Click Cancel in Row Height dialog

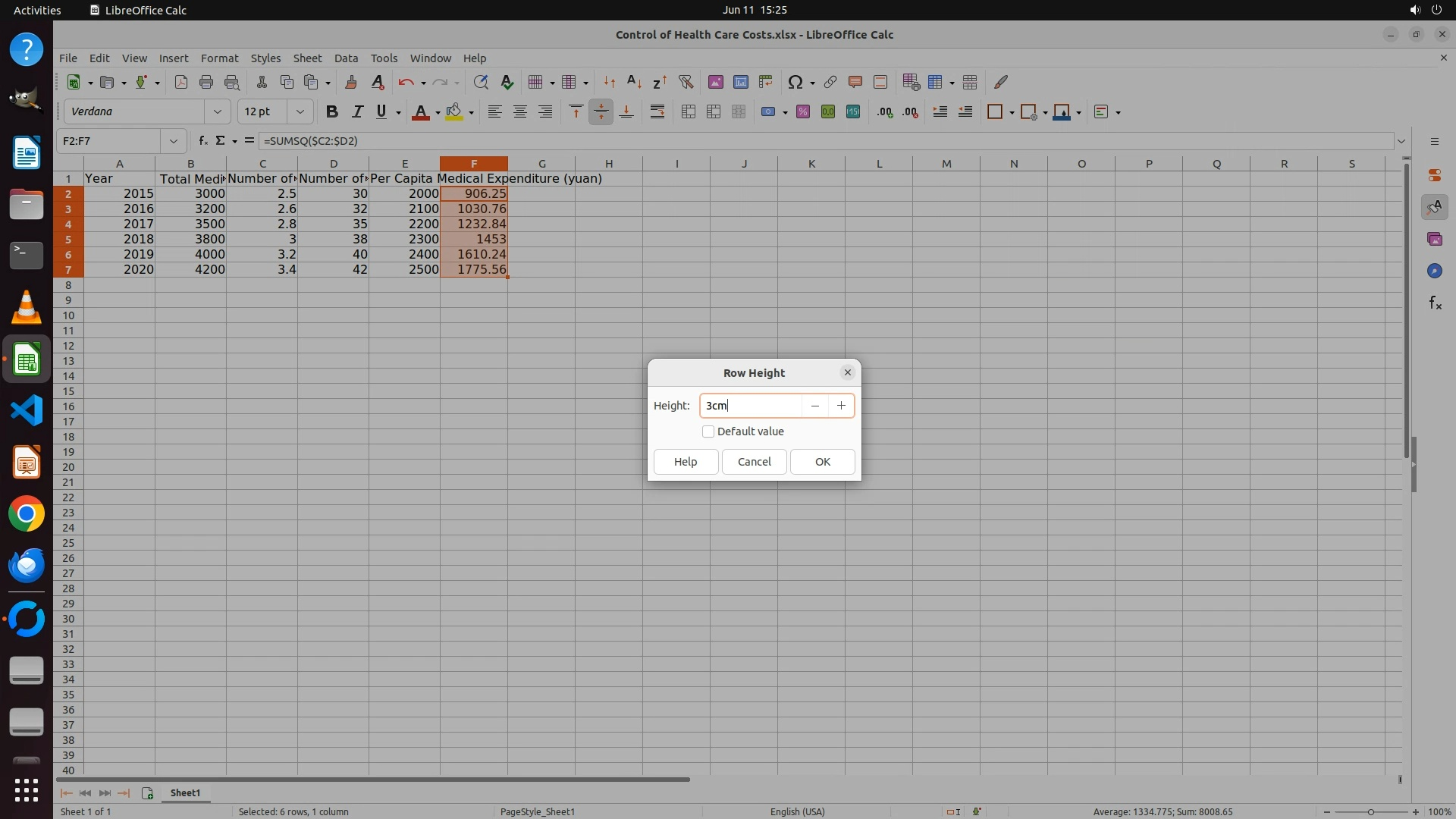[x=754, y=462]
